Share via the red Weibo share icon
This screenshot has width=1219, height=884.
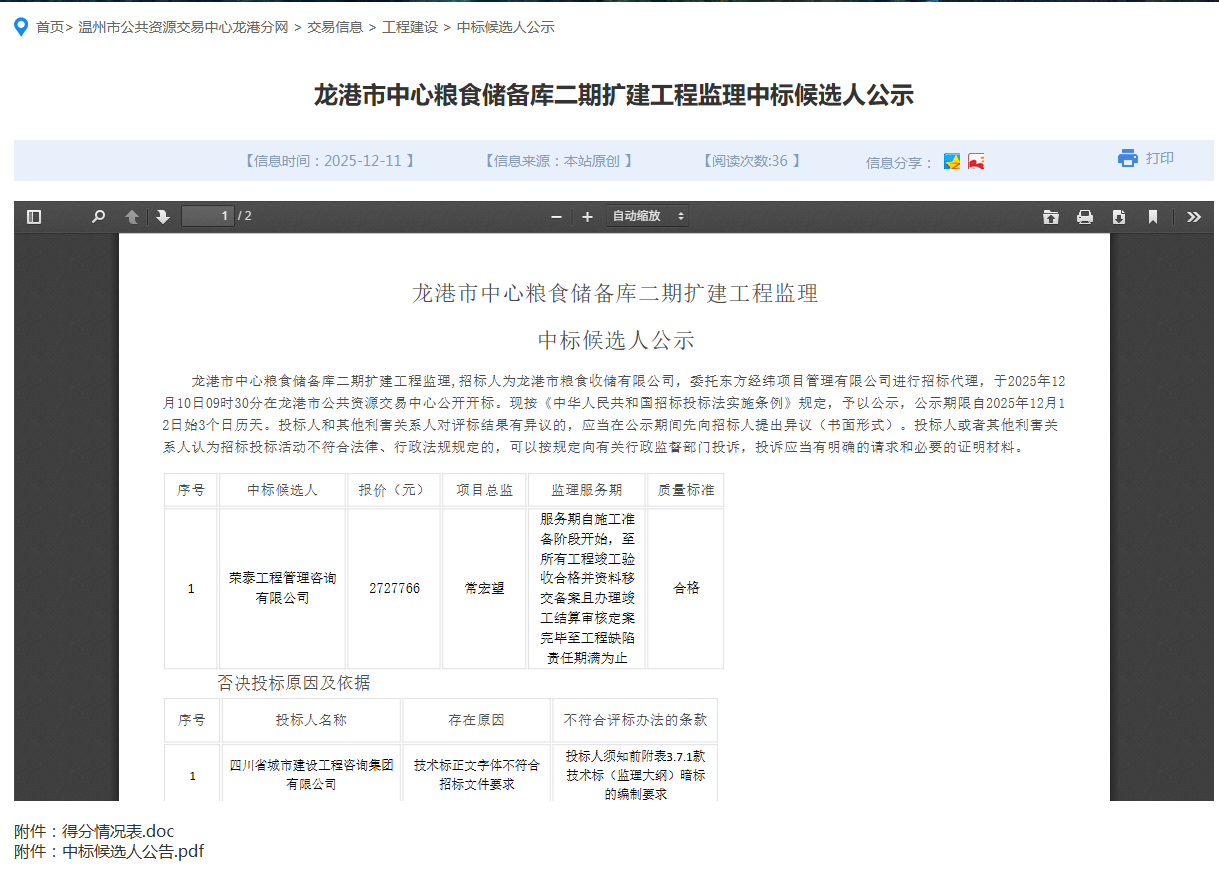pos(976,162)
